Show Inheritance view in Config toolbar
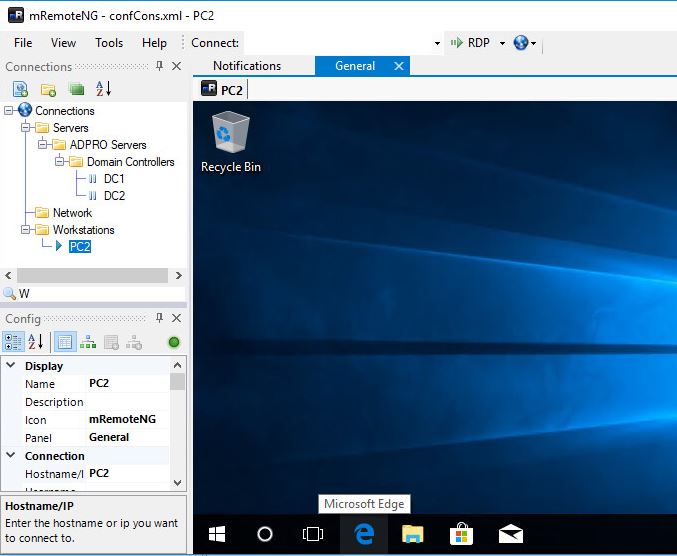Screen dimensions: 677x556 (88, 342)
